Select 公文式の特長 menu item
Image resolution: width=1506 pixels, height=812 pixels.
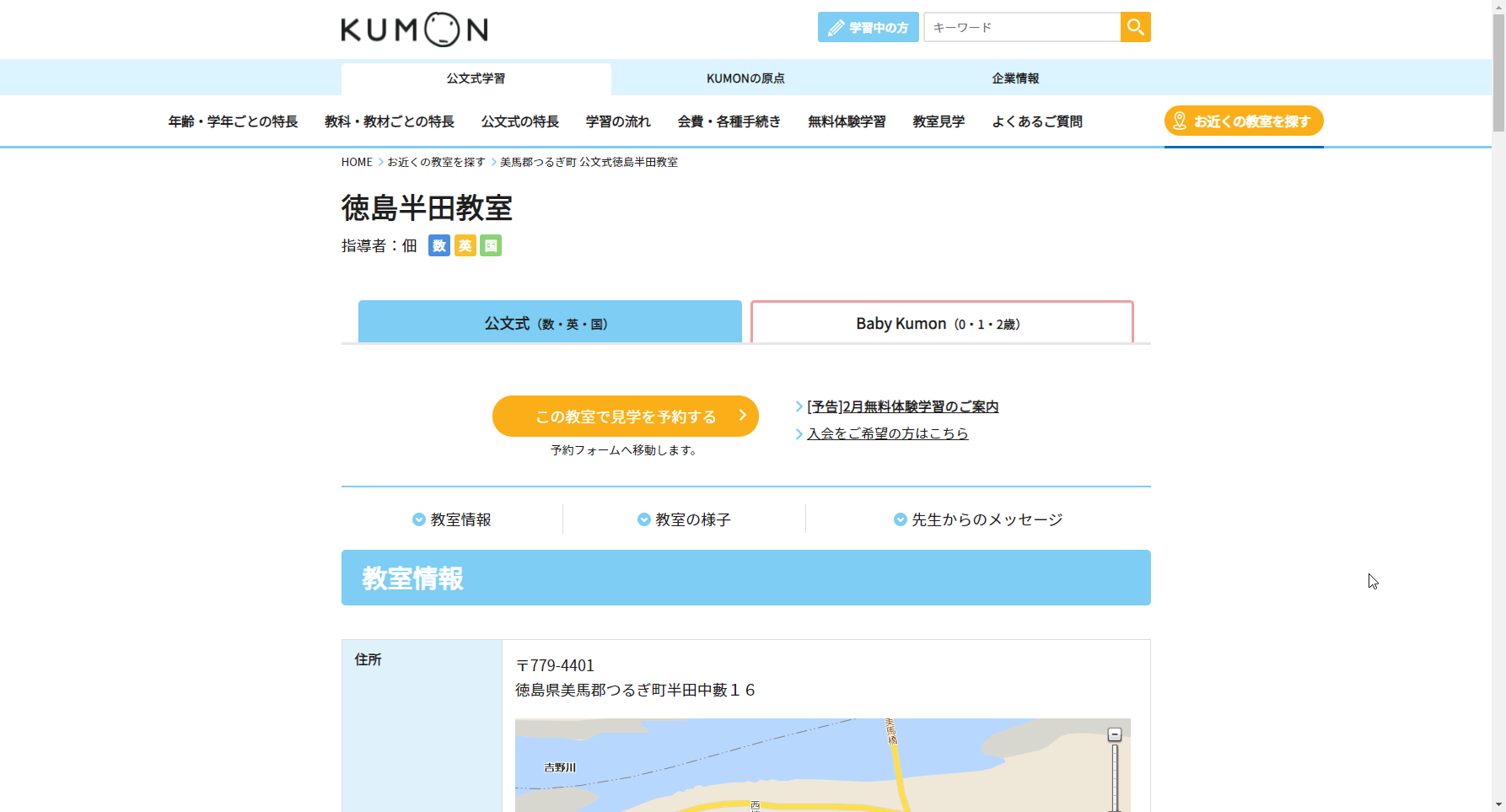(520, 121)
